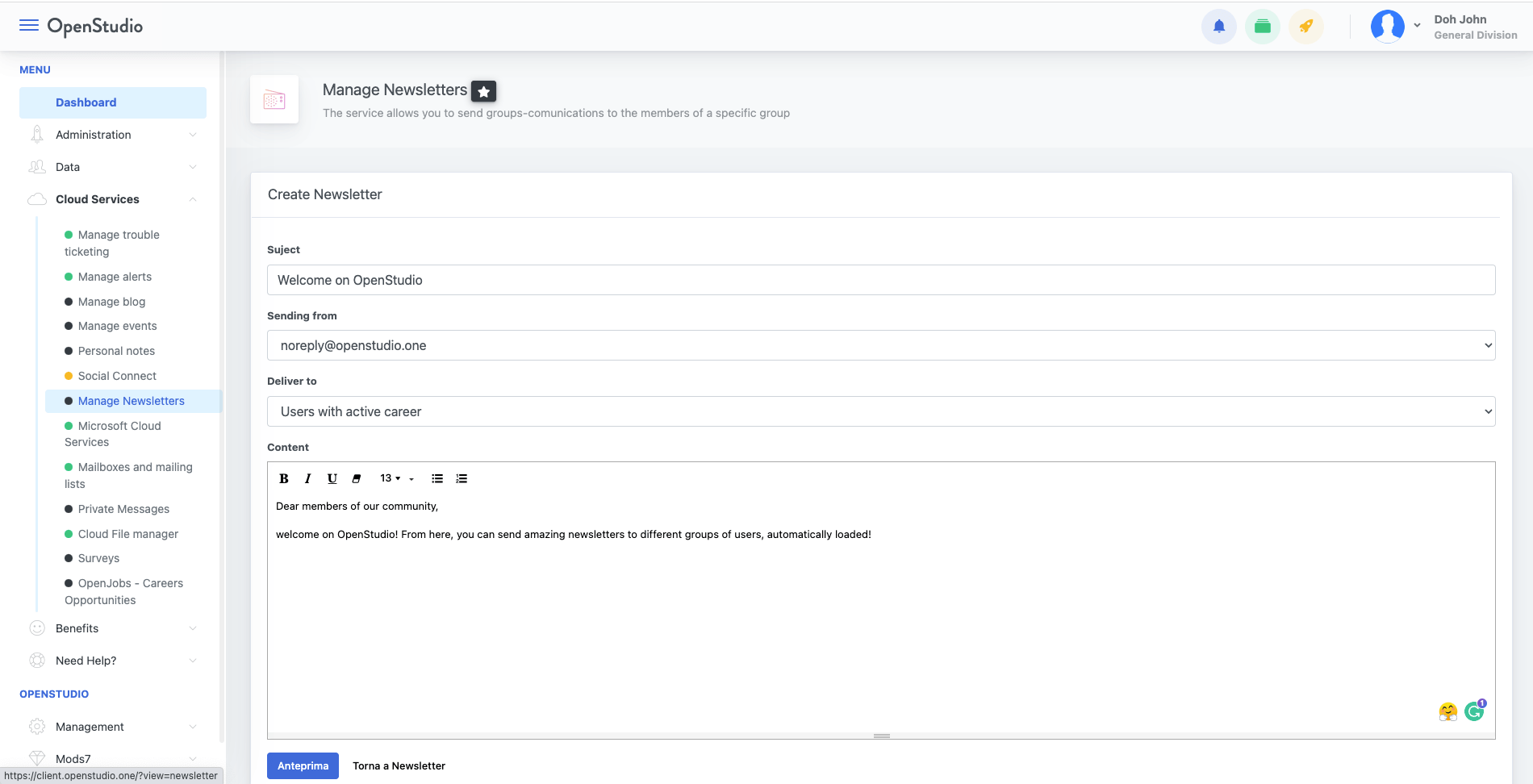Screen dimensions: 1533x784
Task: Click the Anteprima preview button
Action: [303, 765]
